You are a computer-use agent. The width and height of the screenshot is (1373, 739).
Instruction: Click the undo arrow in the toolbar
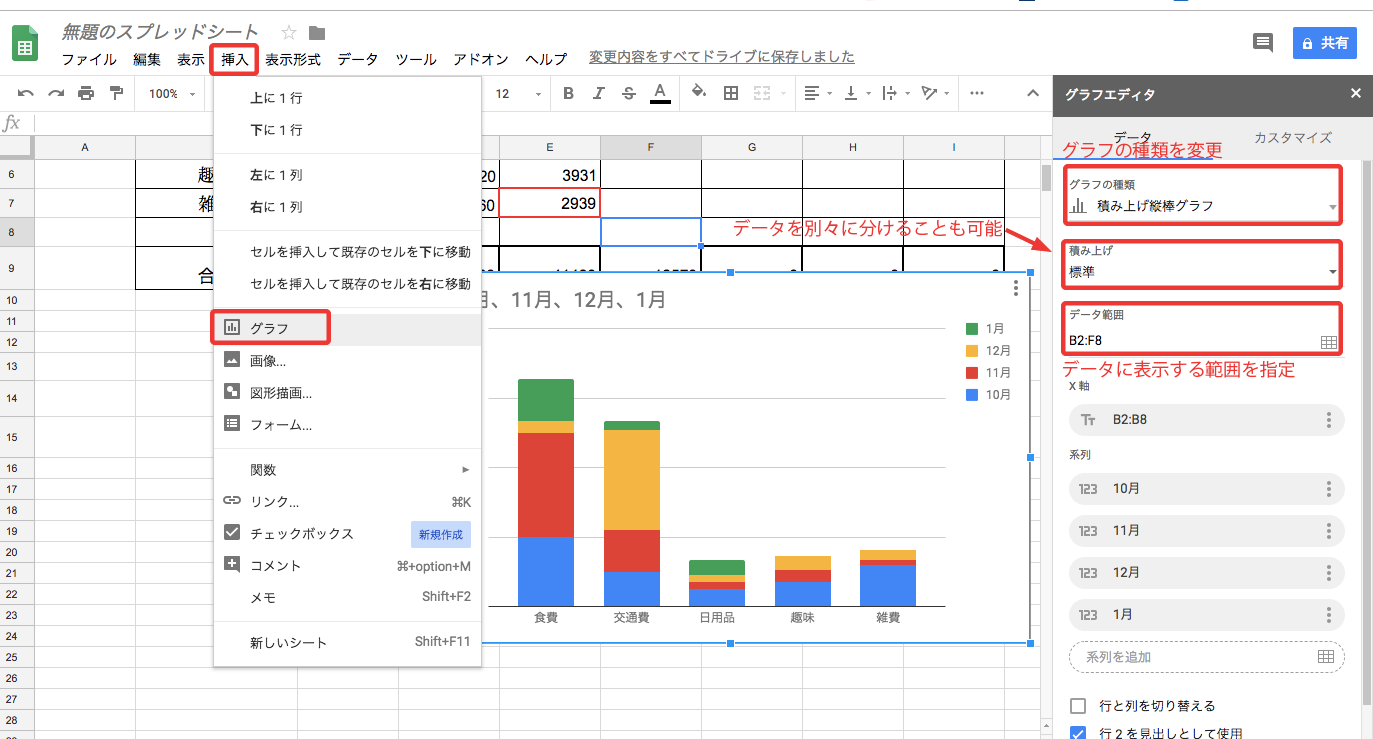click(x=26, y=93)
